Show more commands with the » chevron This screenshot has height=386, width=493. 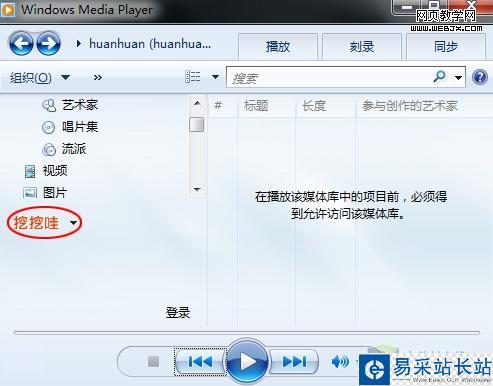point(97,78)
